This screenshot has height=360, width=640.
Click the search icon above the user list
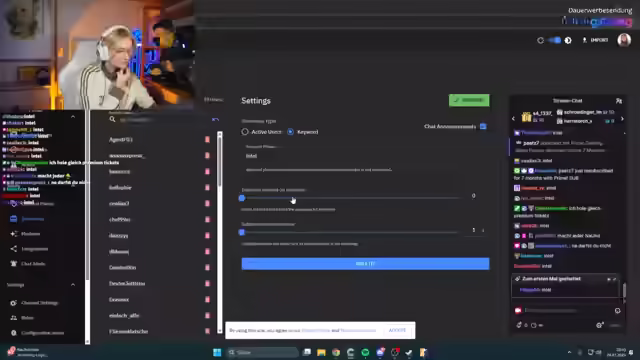(112, 119)
